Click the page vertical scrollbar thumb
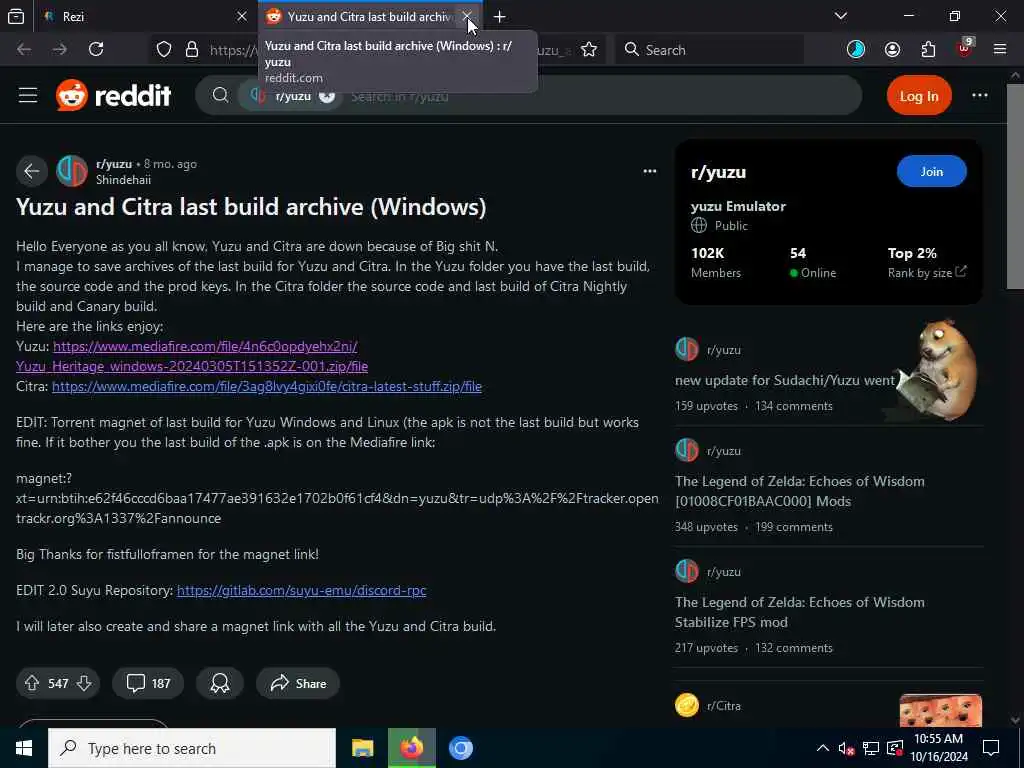This screenshot has height=768, width=1024. [1016, 186]
